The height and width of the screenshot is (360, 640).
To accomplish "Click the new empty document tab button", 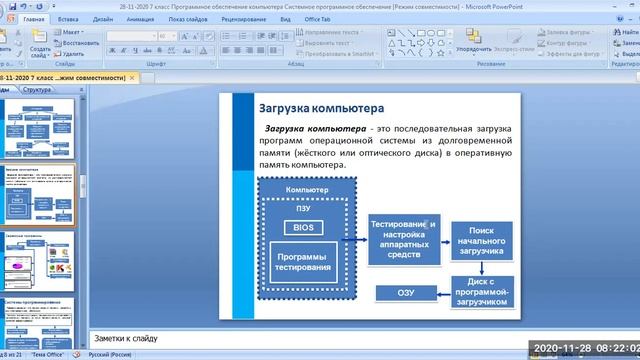I will pyautogui.click(x=148, y=78).
